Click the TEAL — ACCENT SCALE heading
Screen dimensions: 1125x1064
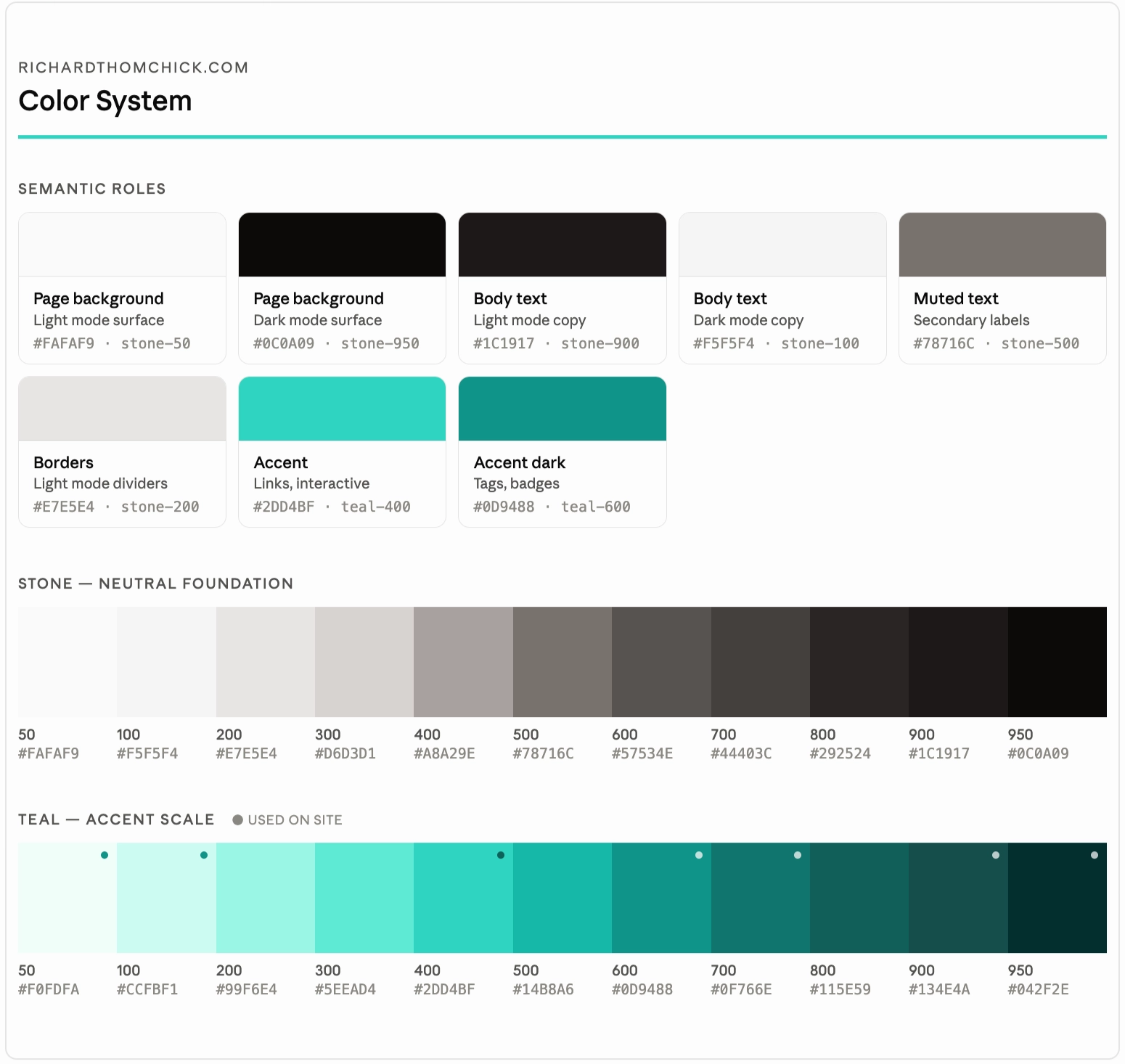116,819
